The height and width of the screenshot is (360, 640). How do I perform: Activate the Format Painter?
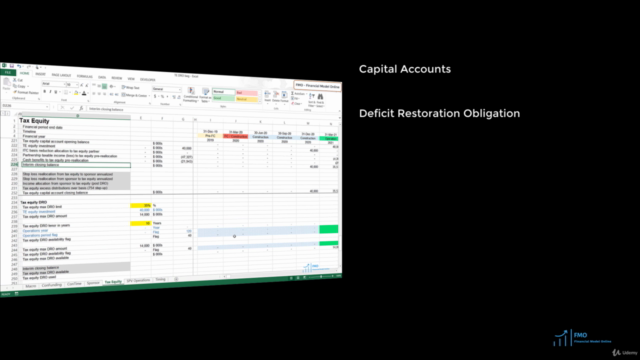(x=26, y=92)
